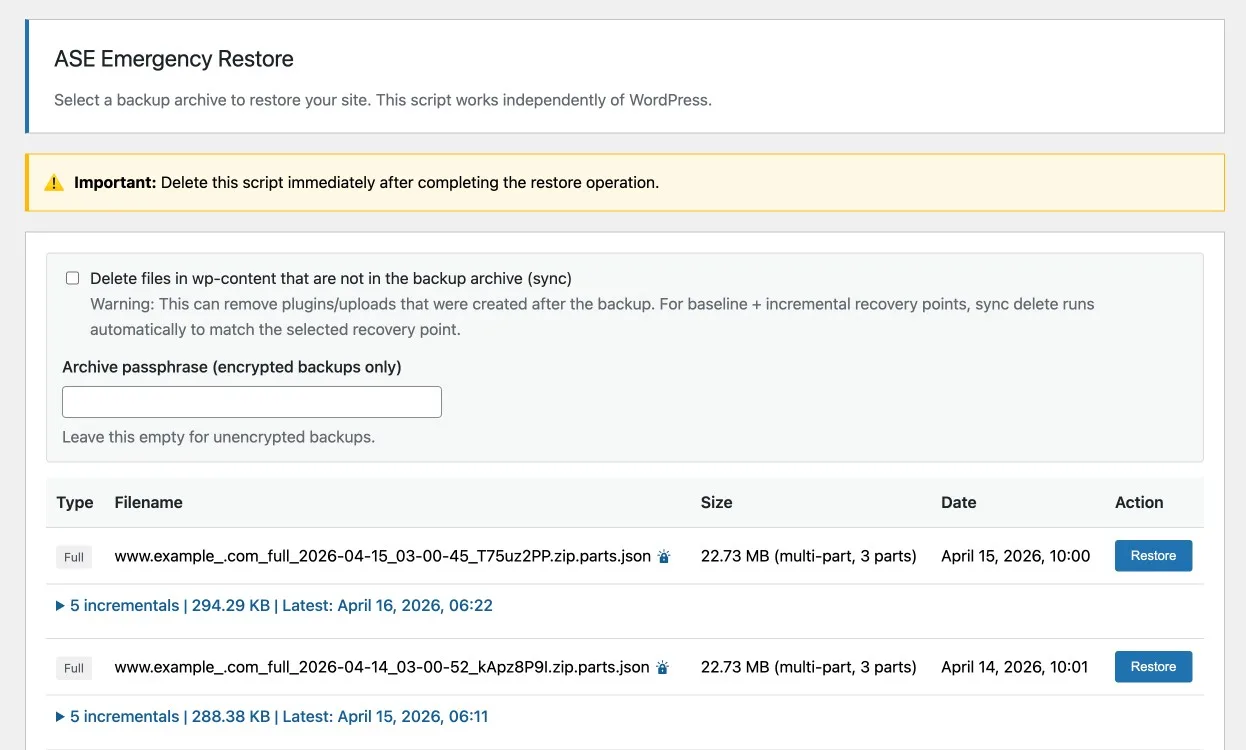This screenshot has width=1246, height=750.
Task: Focus the Archive passphrase input field
Action: [252, 402]
